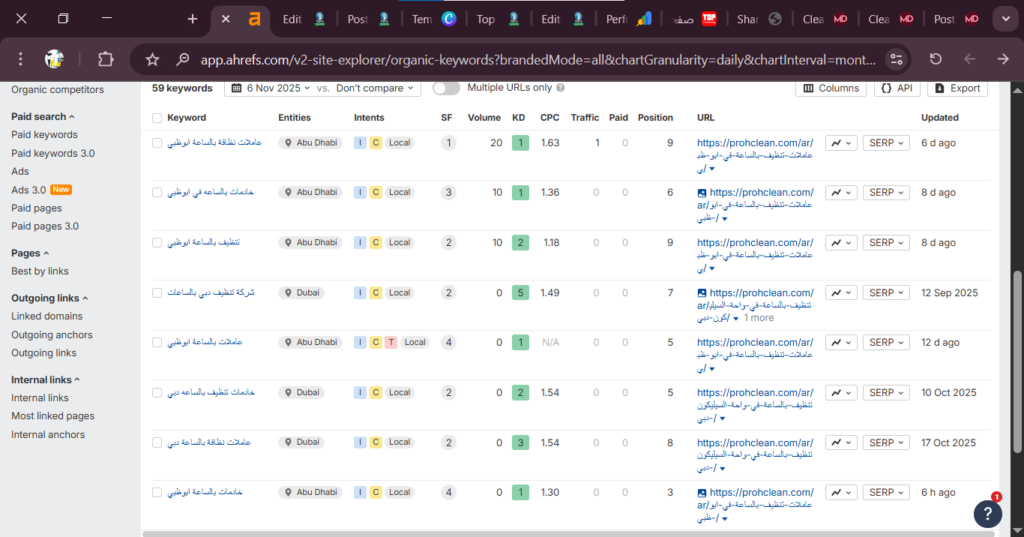Open Paid keywords in the sidebar
This screenshot has height=537, width=1024.
click(x=44, y=135)
